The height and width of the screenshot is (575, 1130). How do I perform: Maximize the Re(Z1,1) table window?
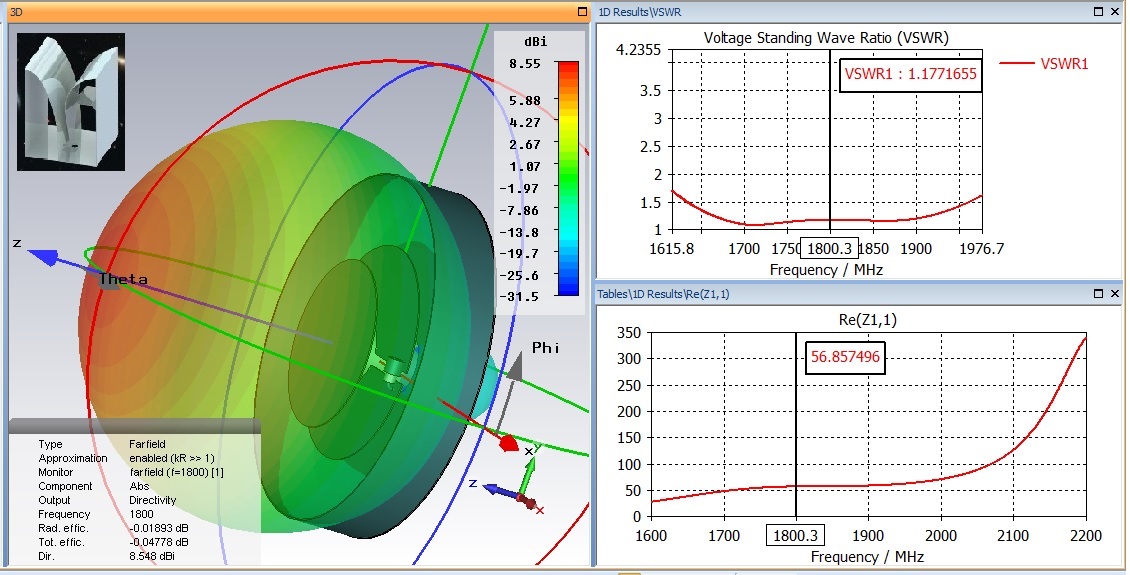tap(1096, 294)
